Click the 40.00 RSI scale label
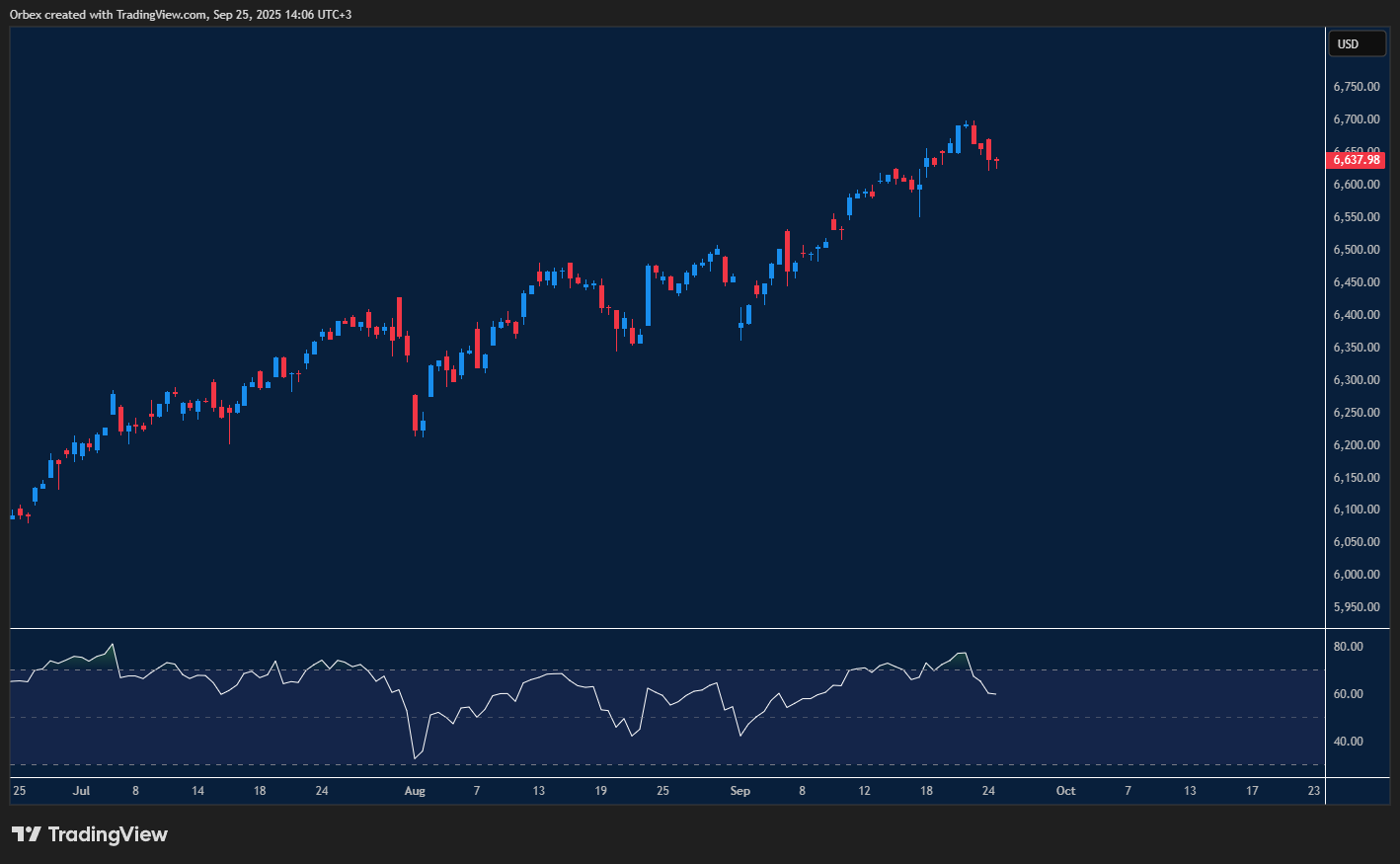This screenshot has width=1400, height=864. point(1348,742)
